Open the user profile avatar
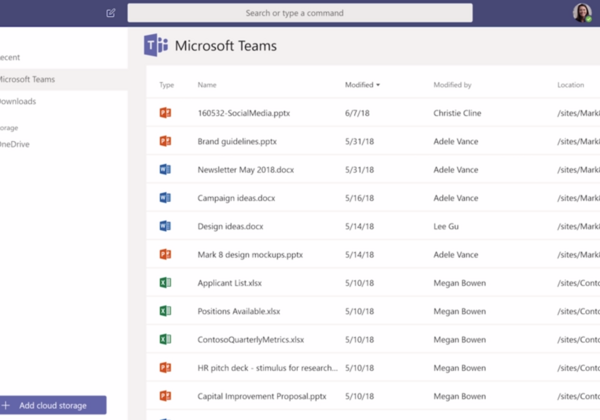Viewport: 600px width, 420px height. click(582, 13)
